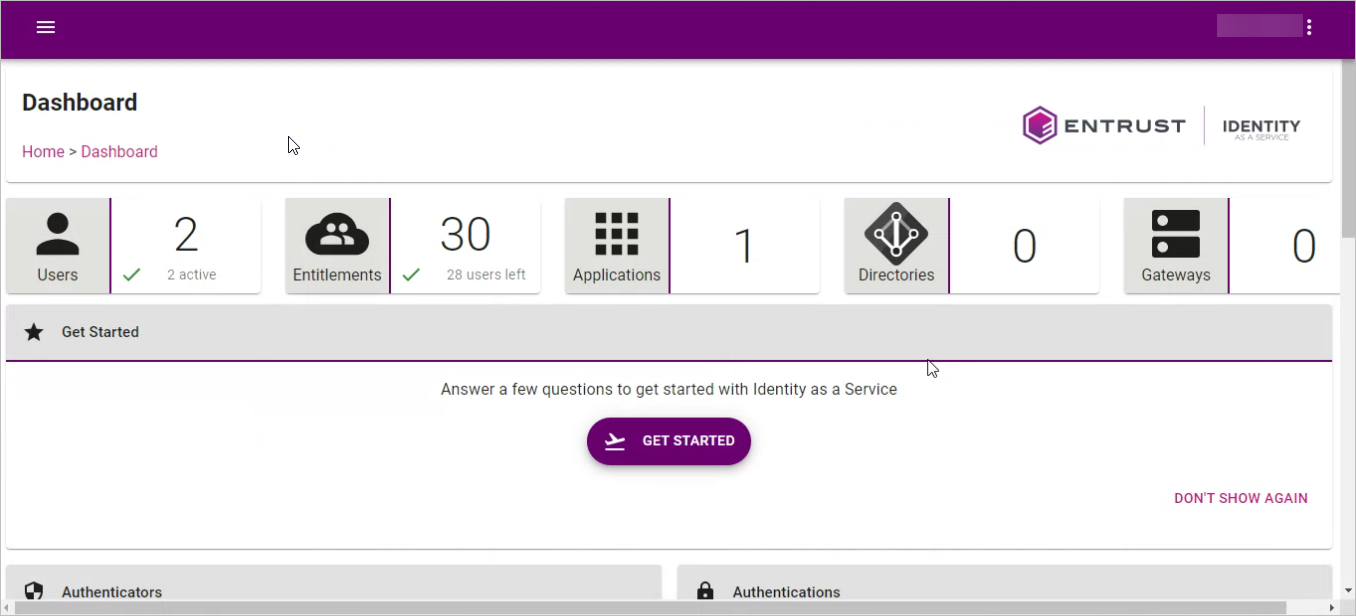Click the Entrust Identity logo
Viewport: 1356px width, 616px height.
coord(1161,126)
